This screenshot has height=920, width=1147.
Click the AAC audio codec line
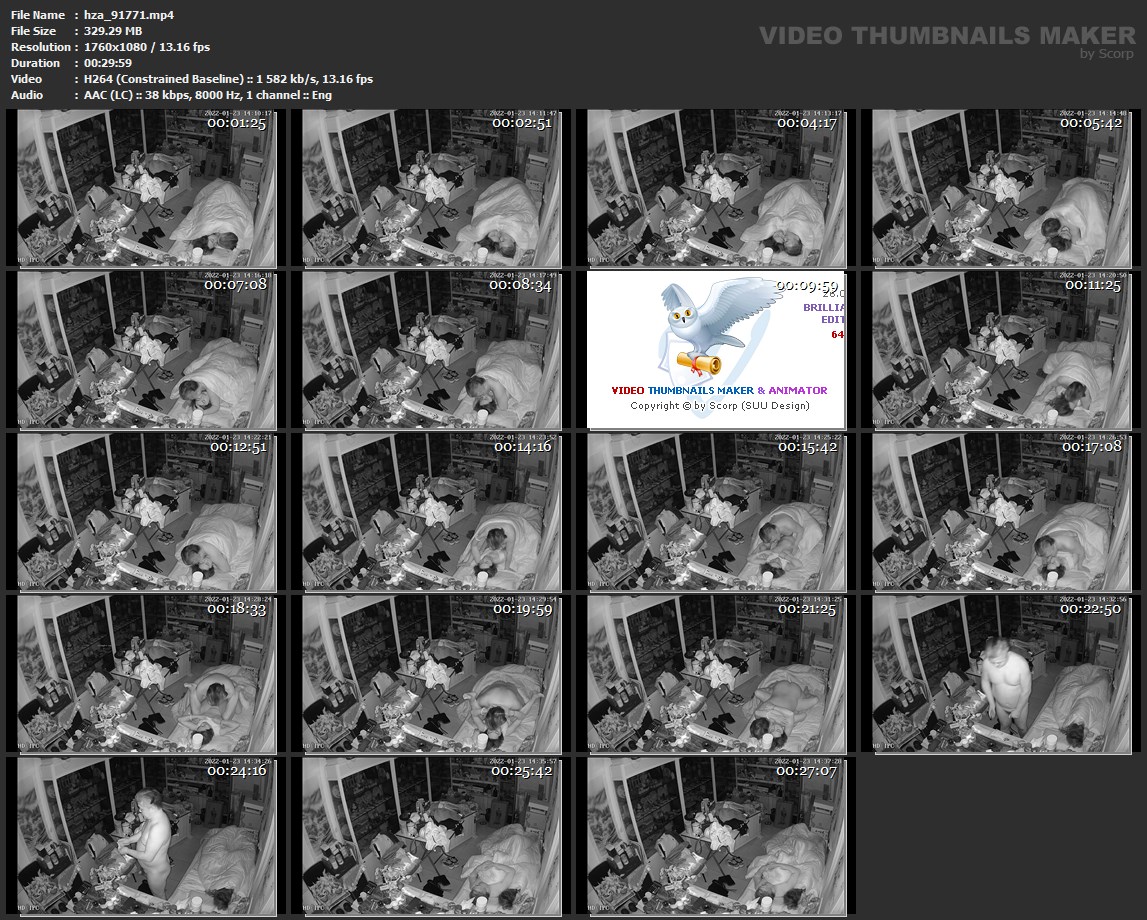208,95
